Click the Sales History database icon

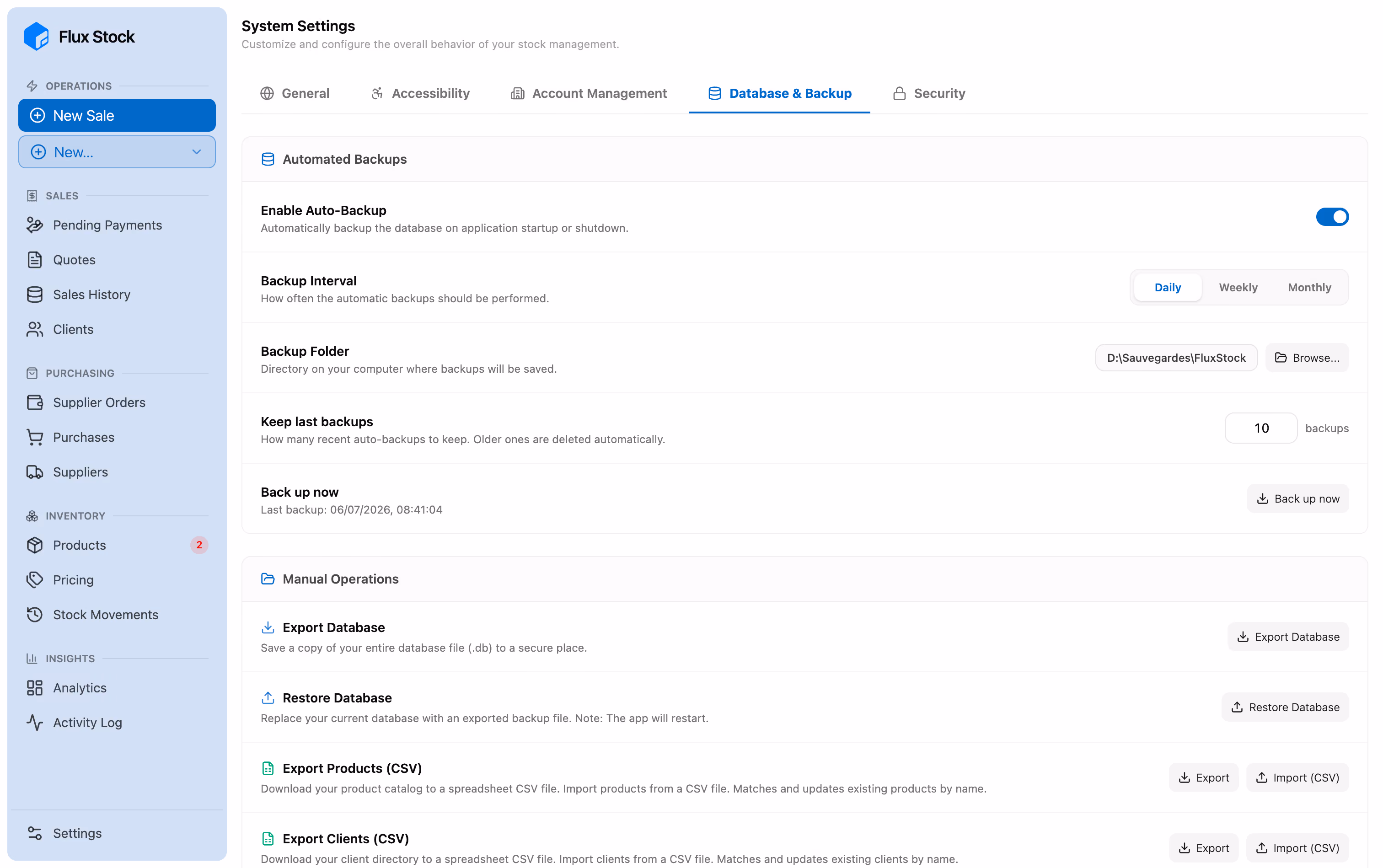pos(34,295)
